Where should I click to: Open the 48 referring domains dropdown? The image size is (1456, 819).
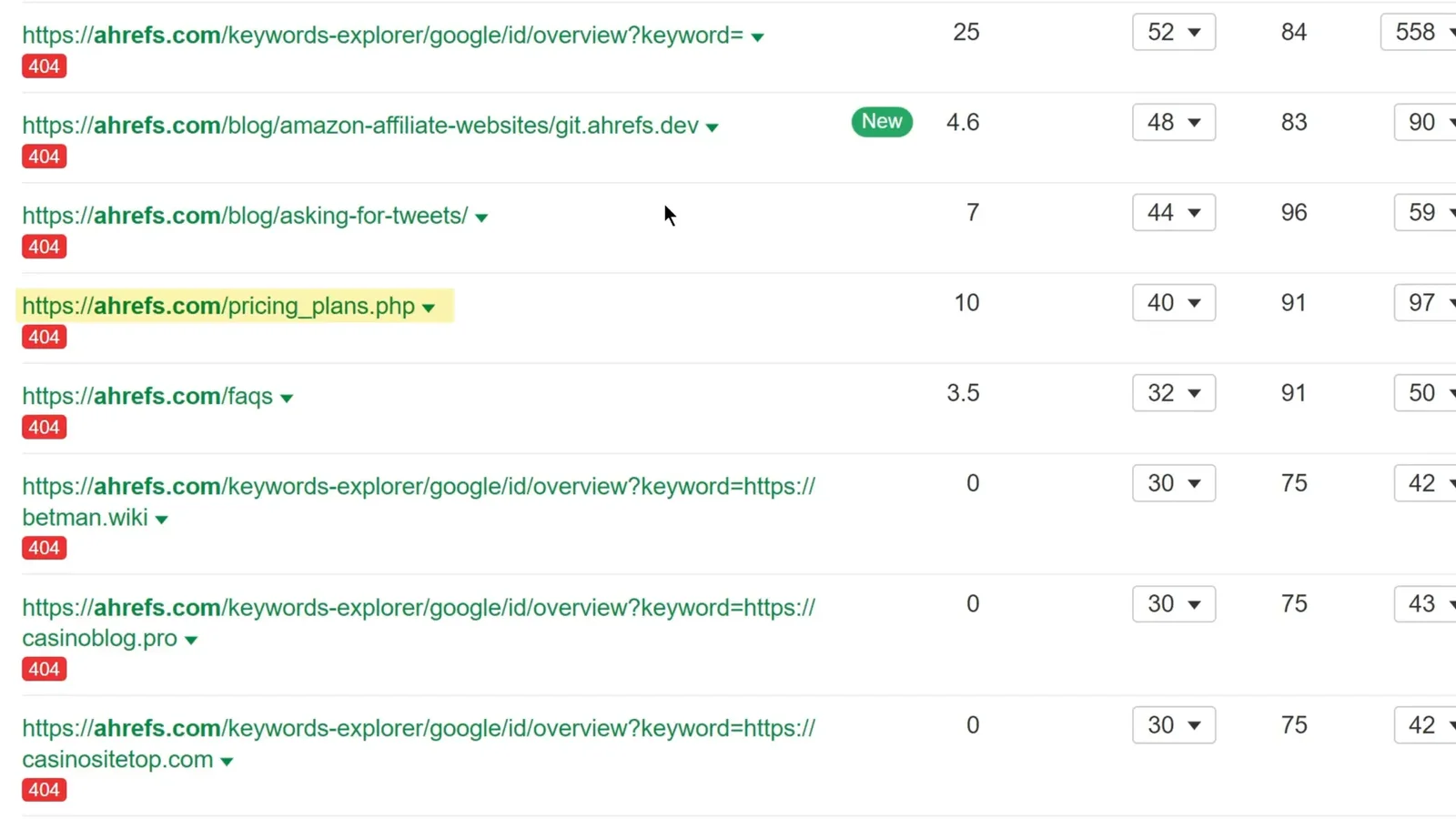[1173, 123]
